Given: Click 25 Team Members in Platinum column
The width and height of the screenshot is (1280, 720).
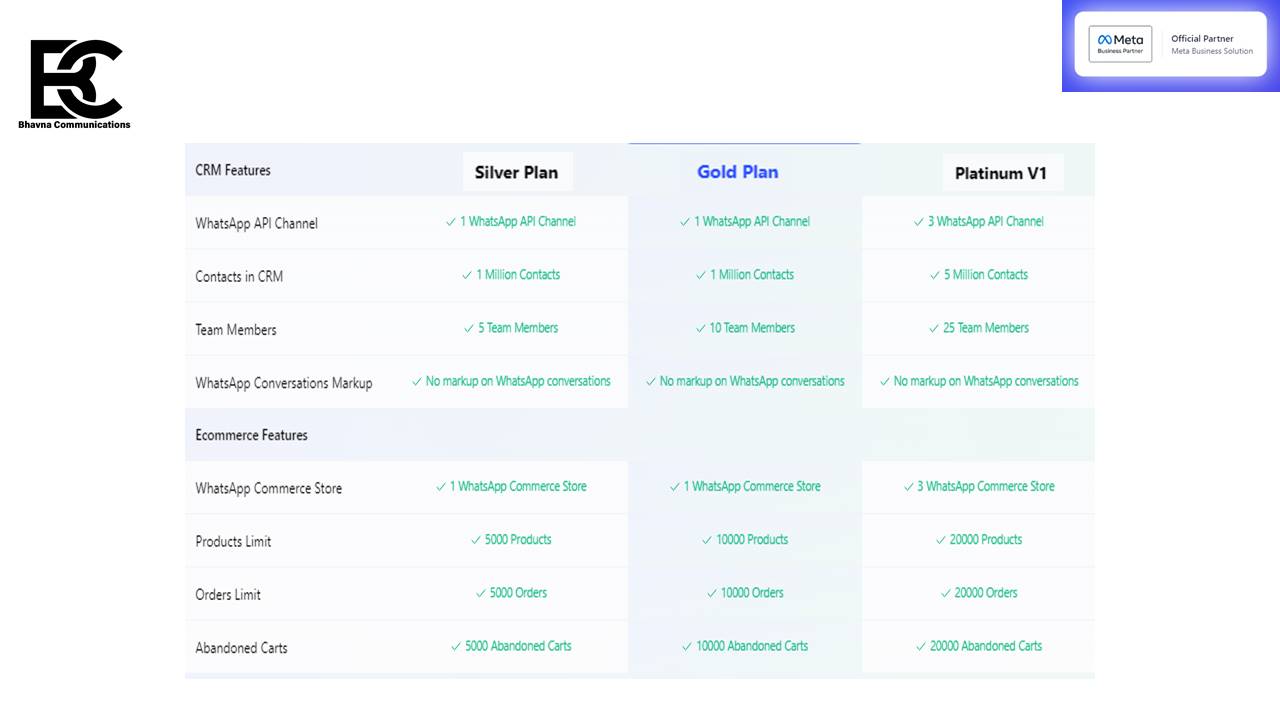Looking at the screenshot, I should [x=985, y=328].
